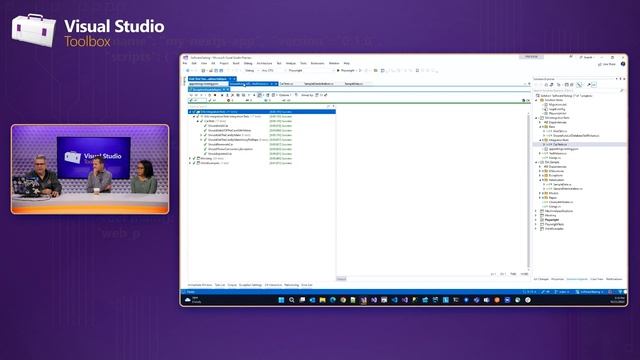Click the Search box in the title bar

(587, 57)
